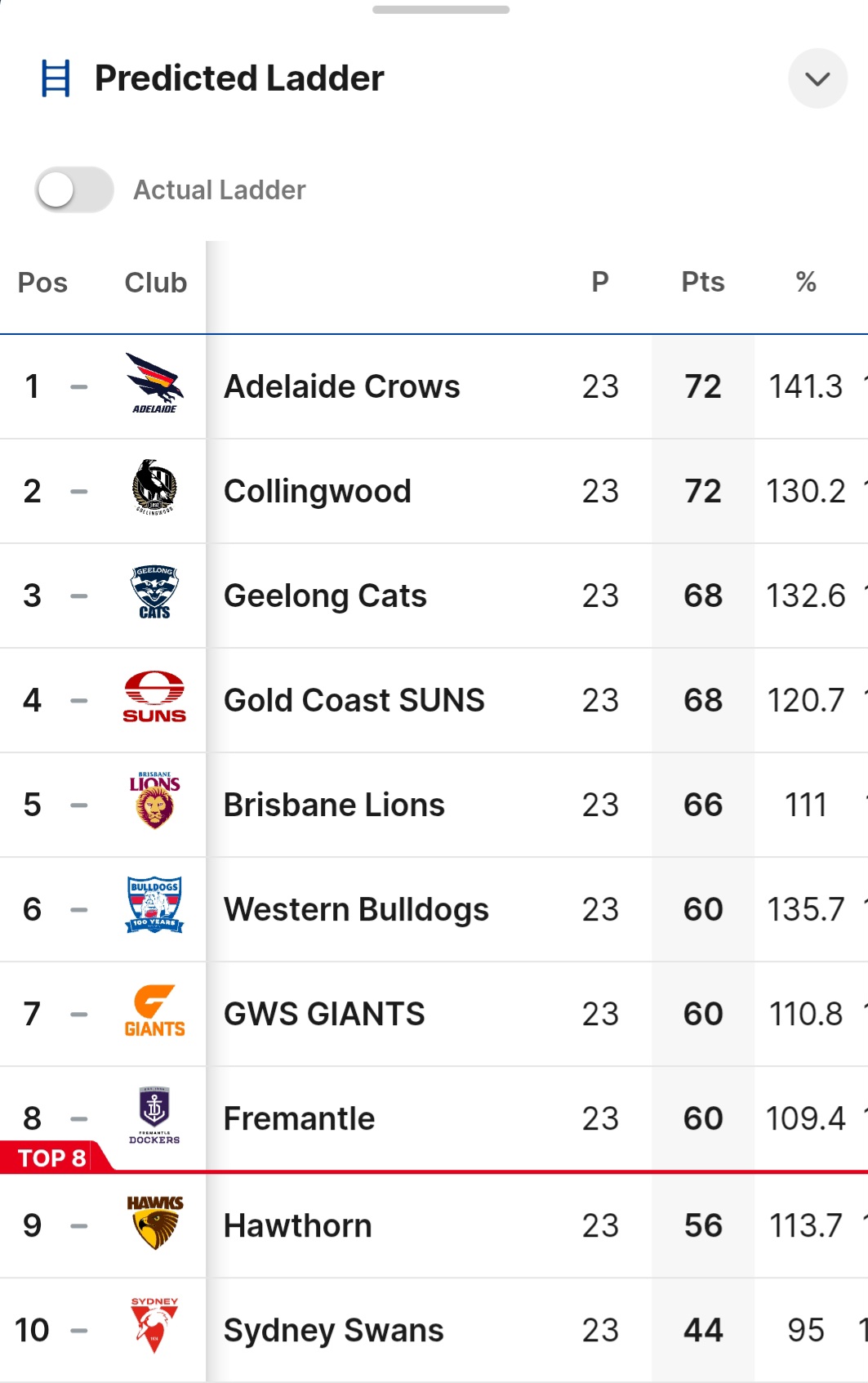This screenshot has height=1383, width=868.
Task: Tap the Brisbane Lions club logo
Action: coord(154,801)
